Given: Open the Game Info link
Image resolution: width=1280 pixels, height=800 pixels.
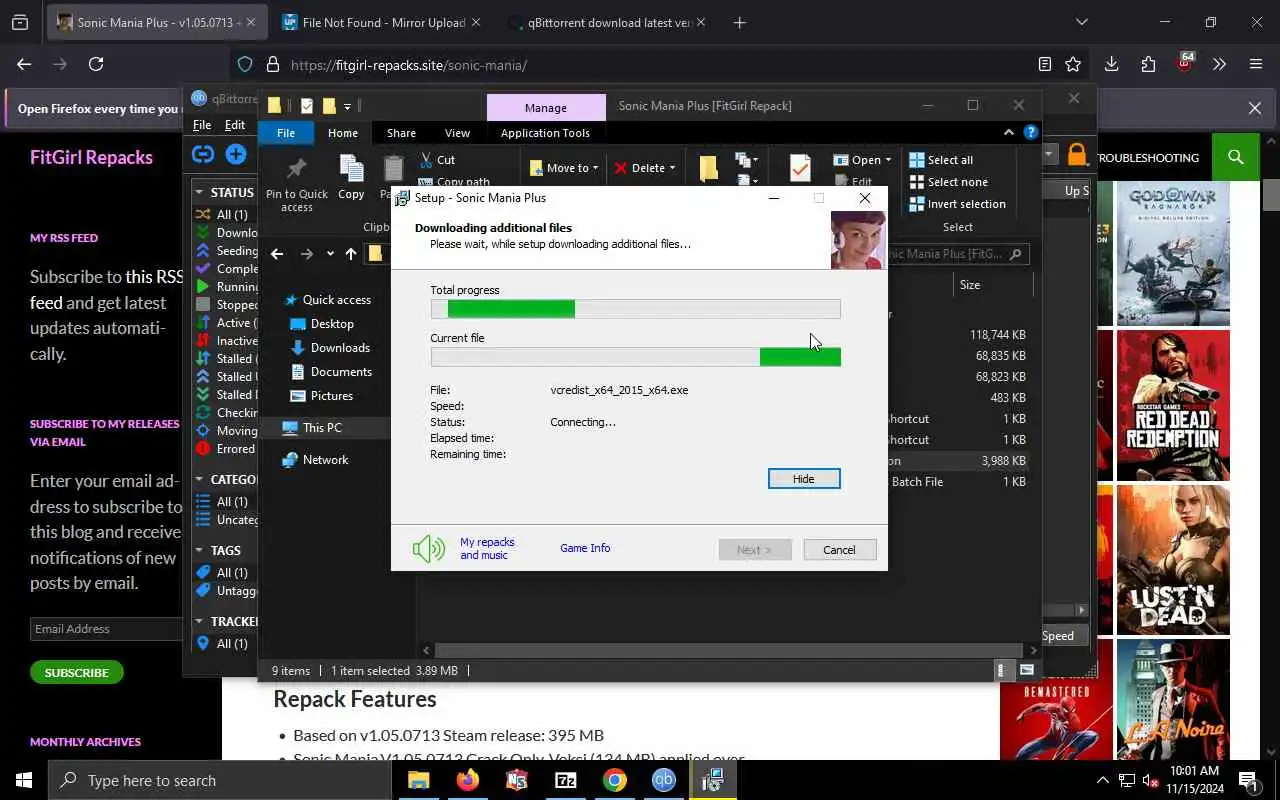Looking at the screenshot, I should 585,548.
